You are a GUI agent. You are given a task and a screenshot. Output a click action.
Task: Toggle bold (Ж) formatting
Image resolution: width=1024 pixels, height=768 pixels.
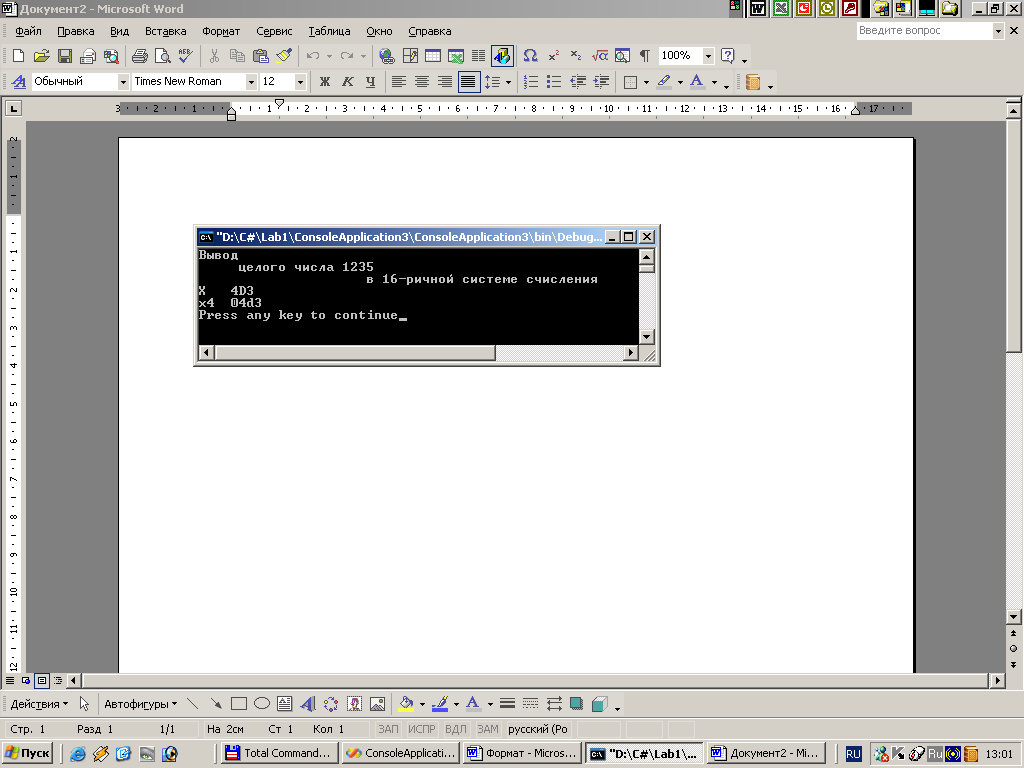[x=325, y=82]
